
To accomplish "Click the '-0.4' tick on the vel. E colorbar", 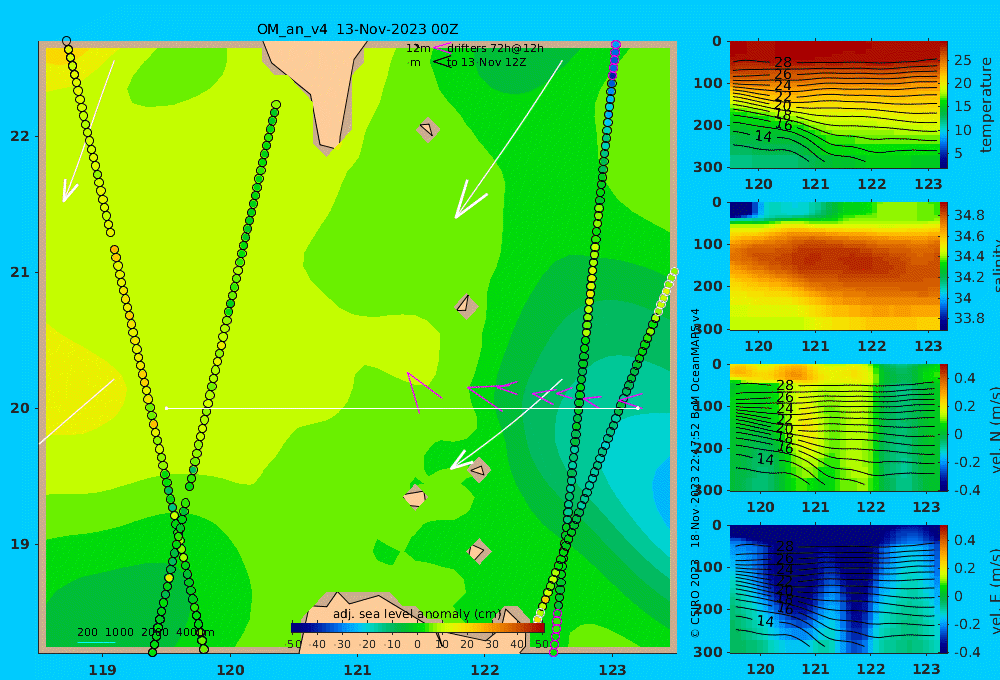I will (966, 652).
